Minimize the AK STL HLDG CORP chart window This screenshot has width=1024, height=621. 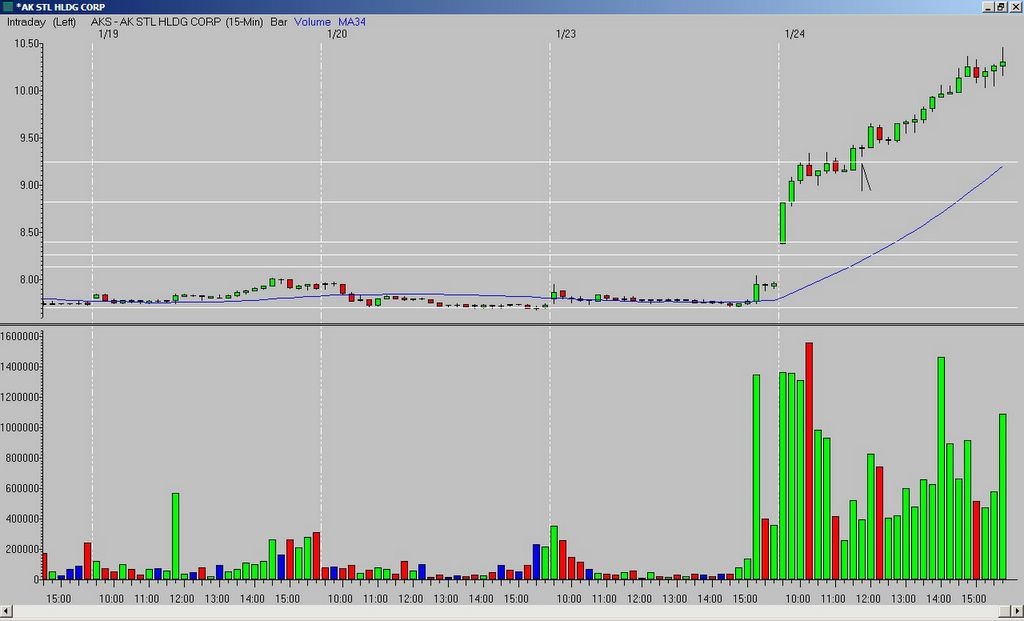[988, 7]
